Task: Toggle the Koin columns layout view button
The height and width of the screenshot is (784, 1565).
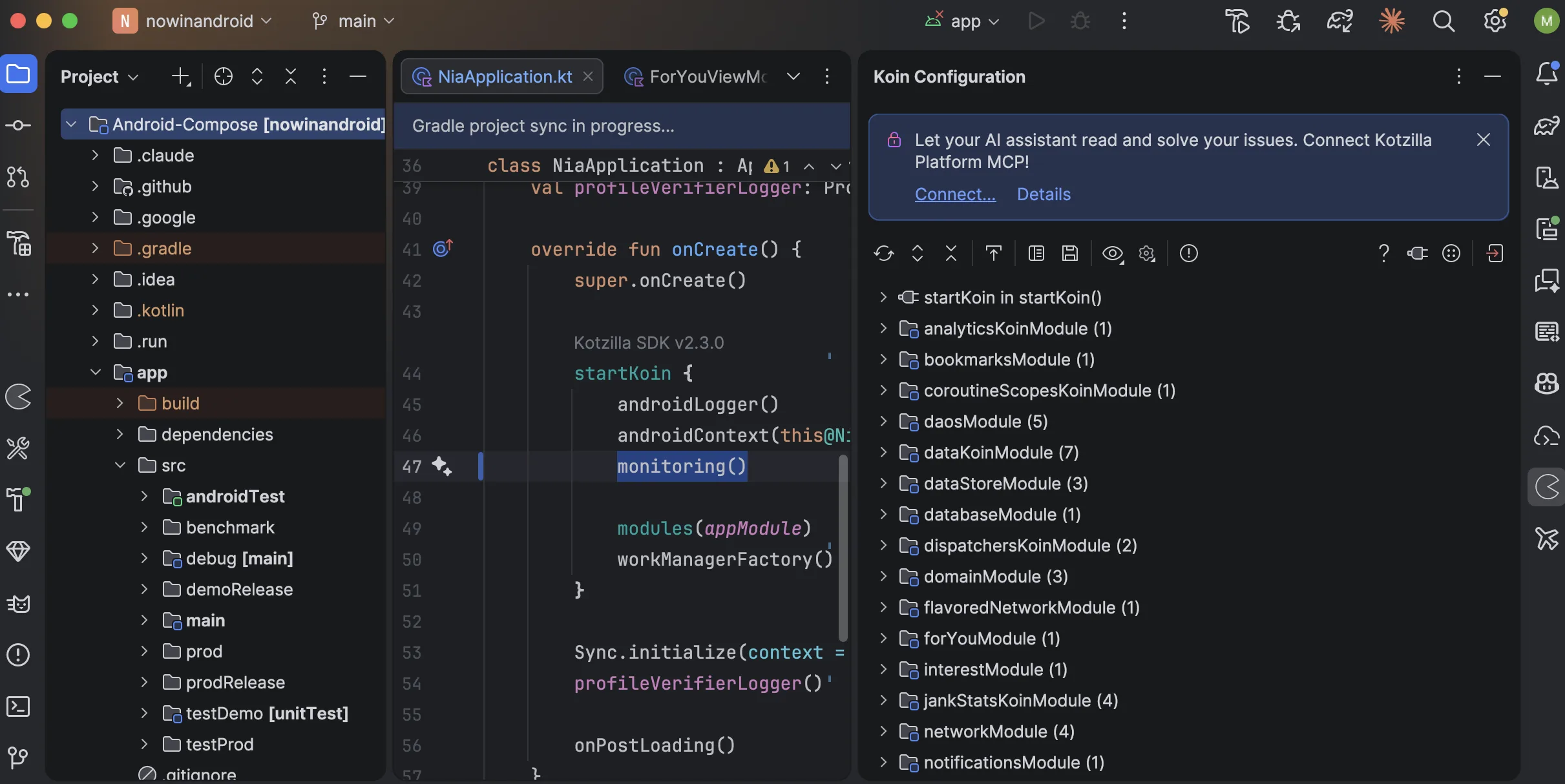Action: click(1036, 253)
